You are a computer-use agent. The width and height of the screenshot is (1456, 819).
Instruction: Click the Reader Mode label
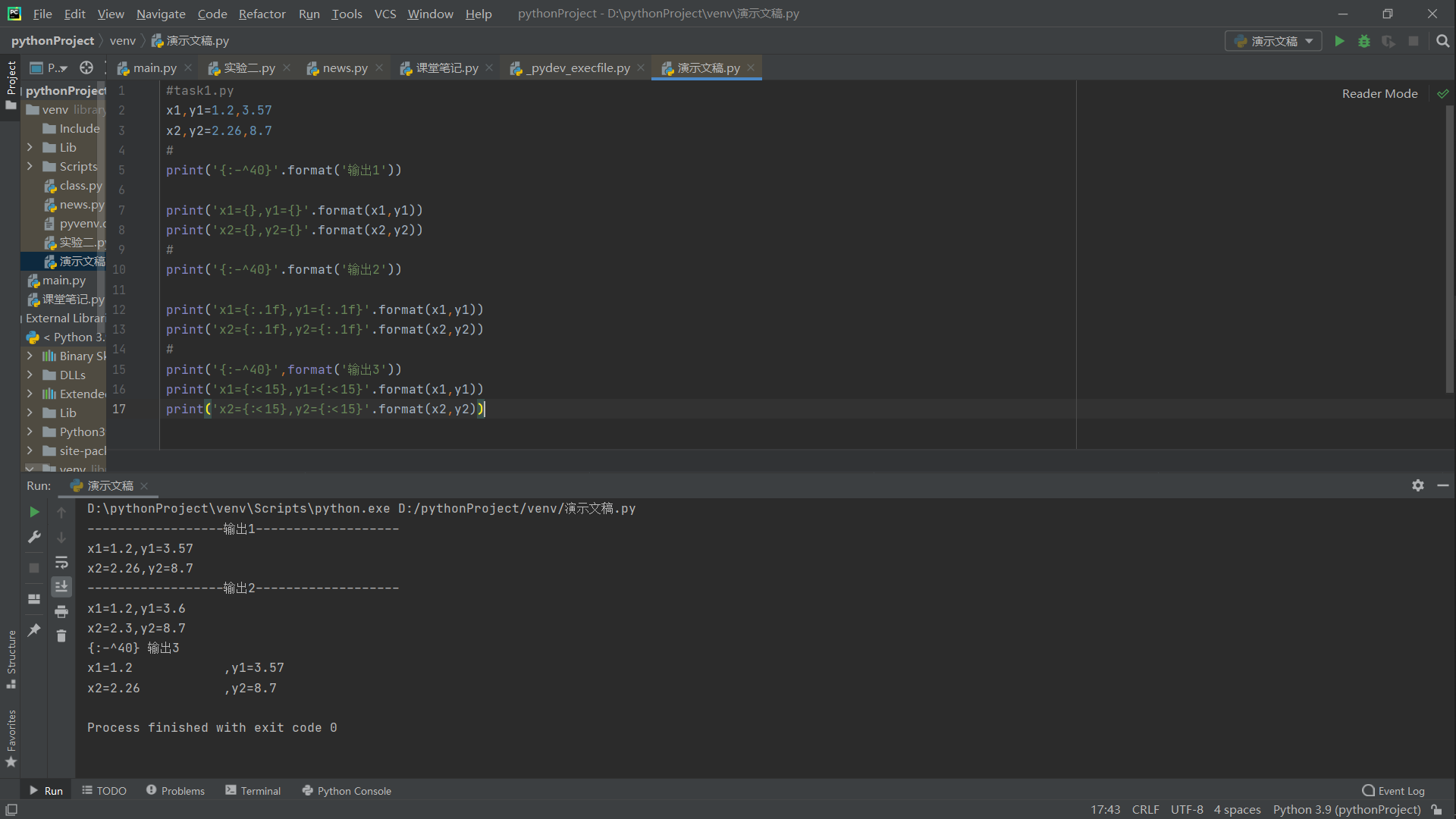pyautogui.click(x=1379, y=93)
